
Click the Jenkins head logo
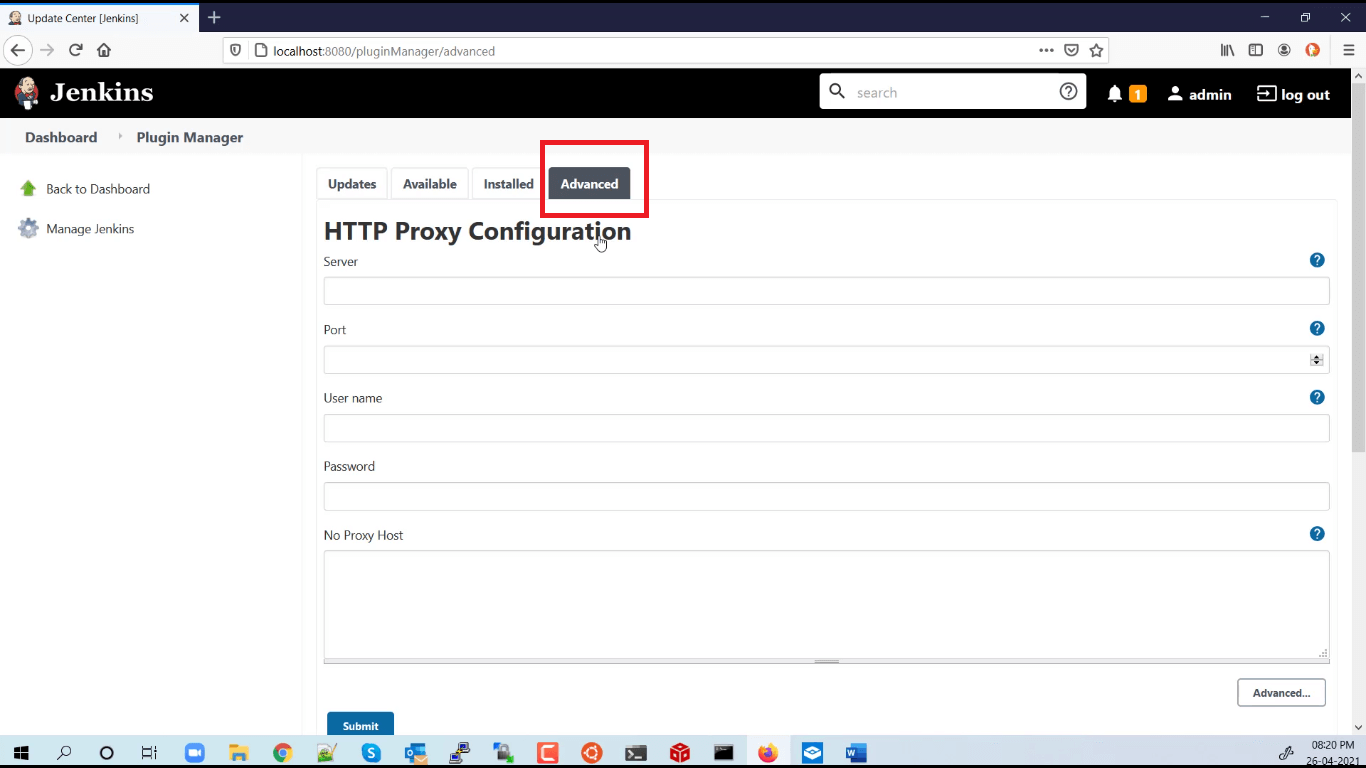coord(25,92)
